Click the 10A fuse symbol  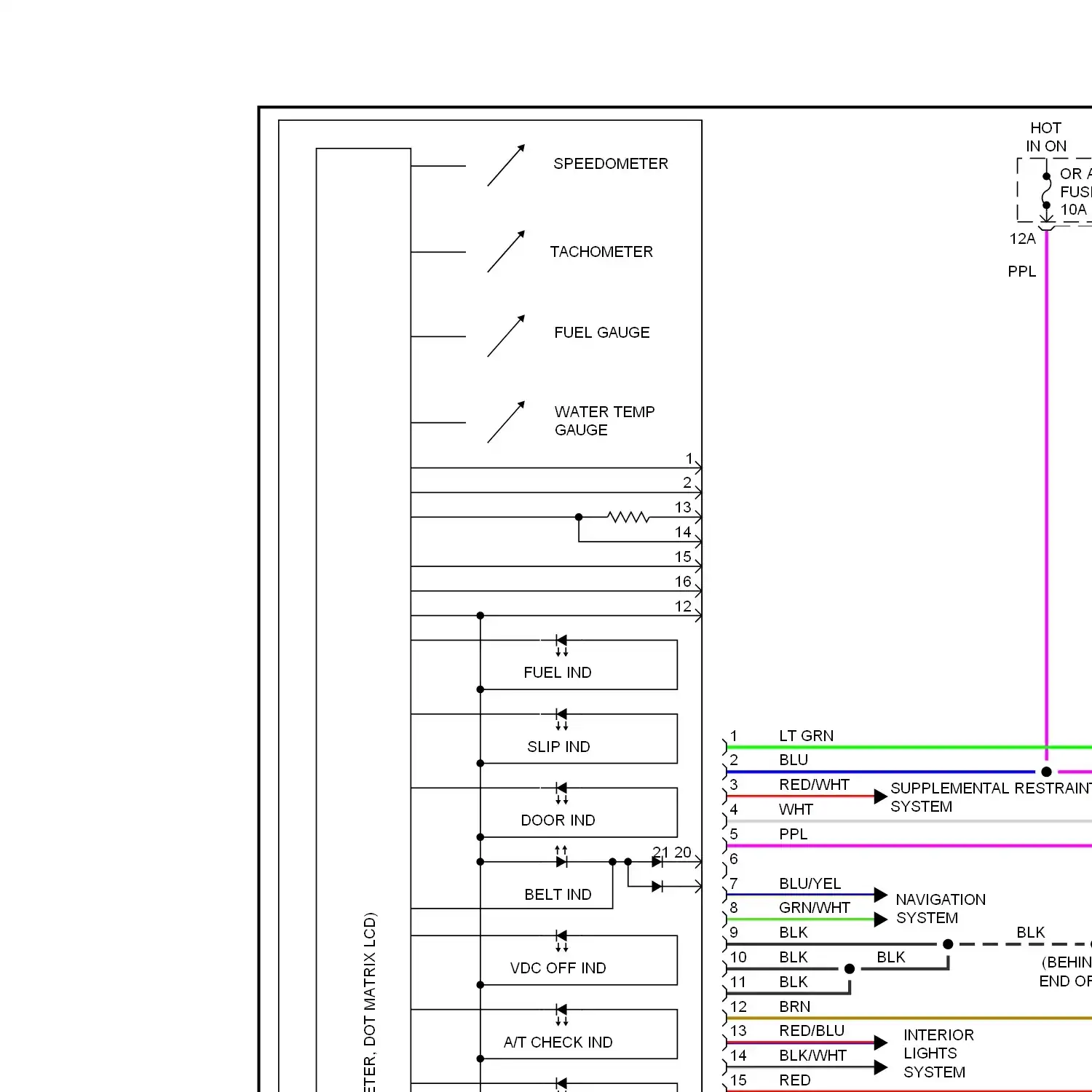[1046, 191]
